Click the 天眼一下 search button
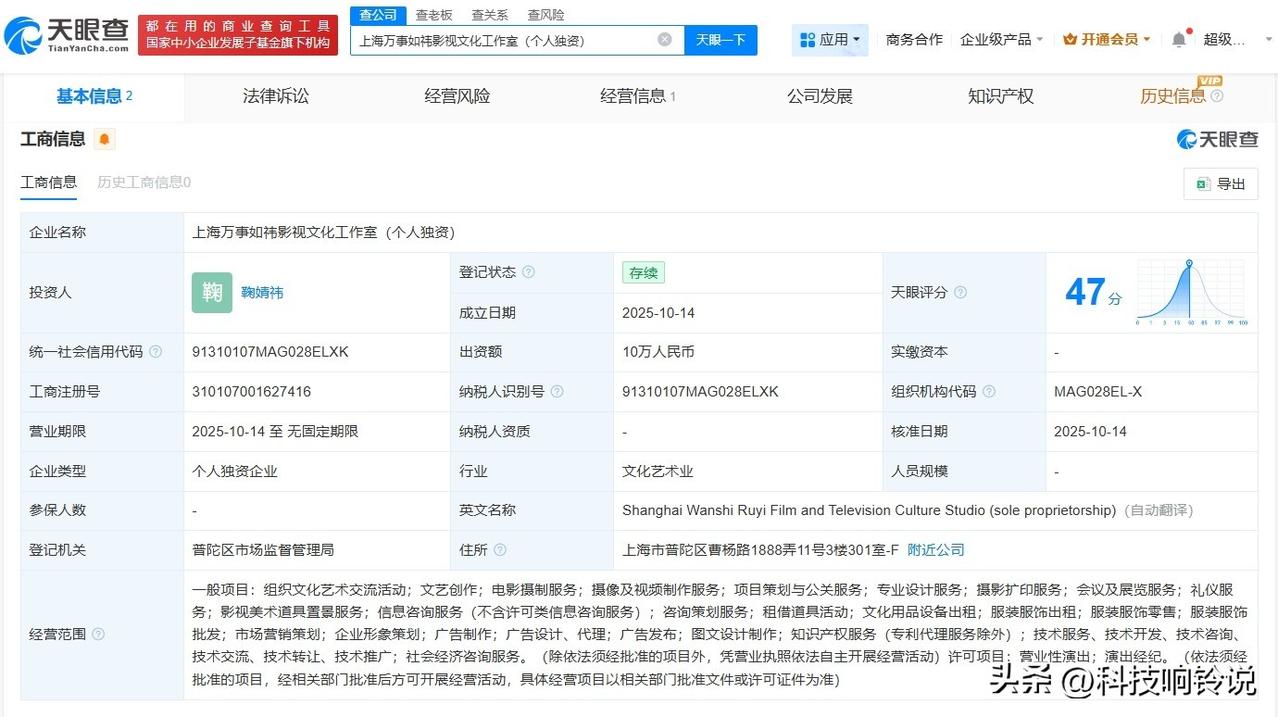The height and width of the screenshot is (717, 1278). pos(721,40)
